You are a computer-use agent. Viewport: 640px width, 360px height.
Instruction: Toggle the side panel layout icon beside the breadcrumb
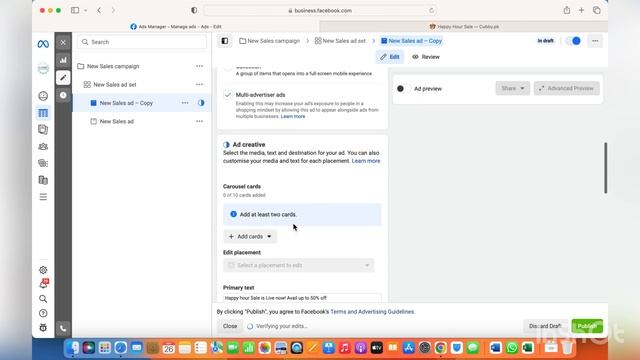coord(225,41)
